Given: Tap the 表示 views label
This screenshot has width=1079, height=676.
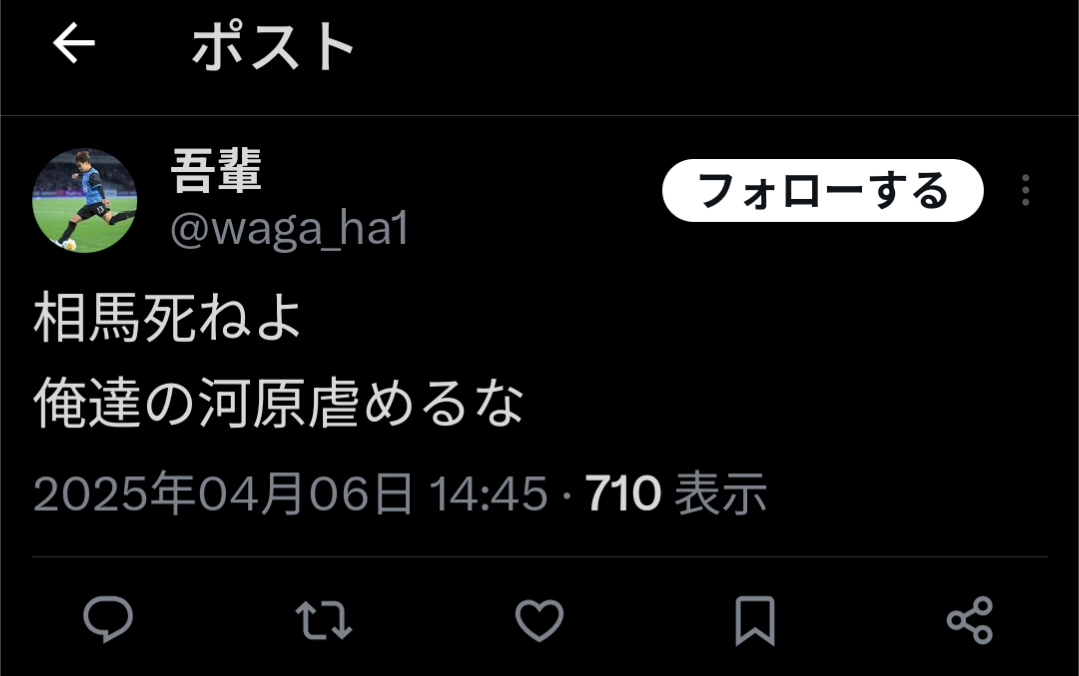Looking at the screenshot, I should coord(720,494).
